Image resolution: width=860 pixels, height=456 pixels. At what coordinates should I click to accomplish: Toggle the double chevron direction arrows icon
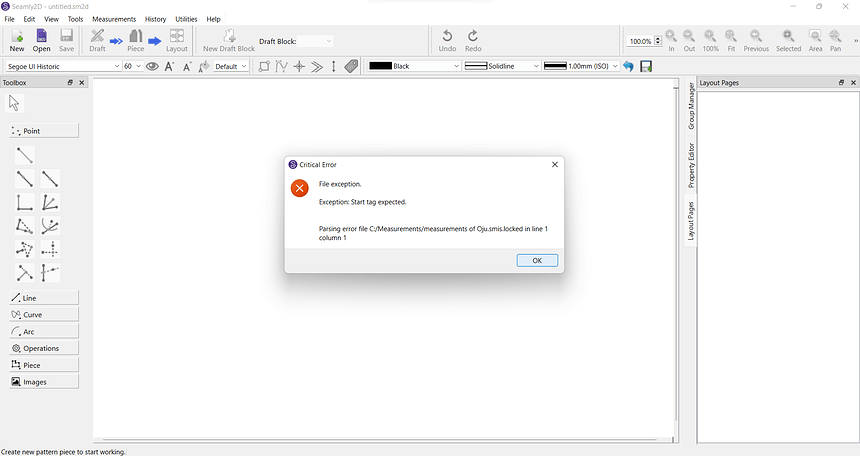click(x=316, y=66)
